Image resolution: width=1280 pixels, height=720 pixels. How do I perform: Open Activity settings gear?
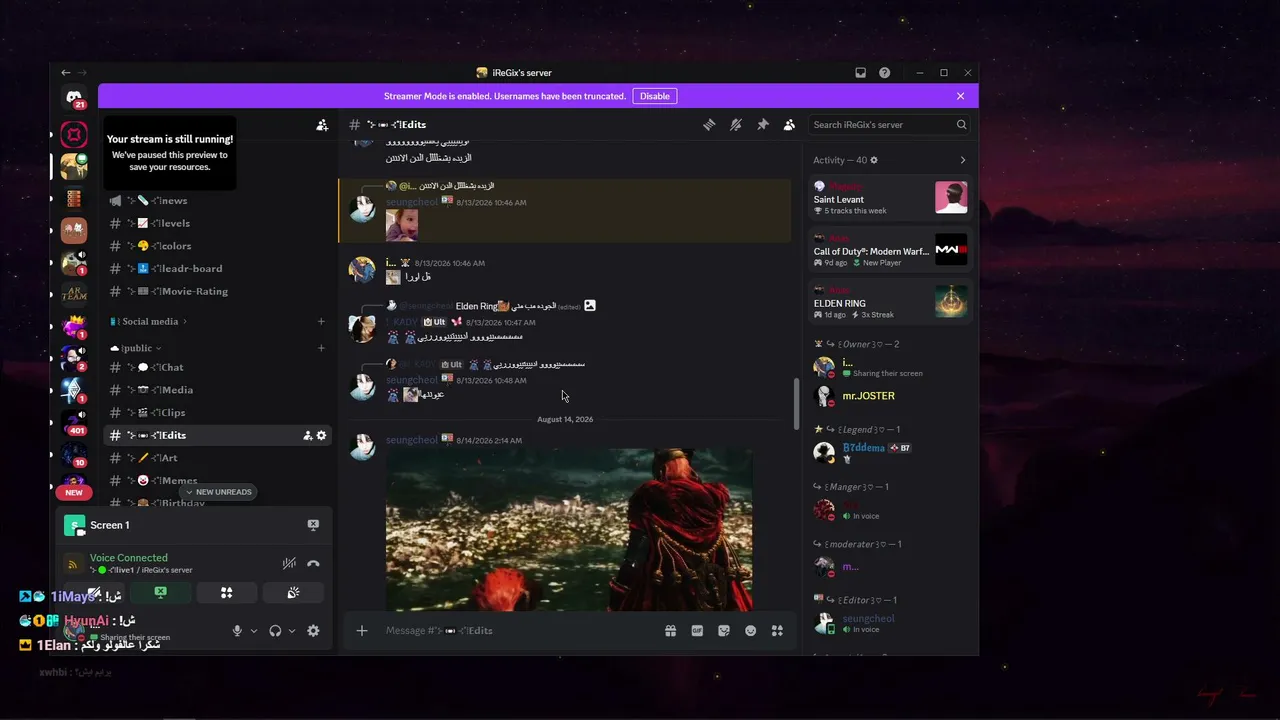coord(874,160)
